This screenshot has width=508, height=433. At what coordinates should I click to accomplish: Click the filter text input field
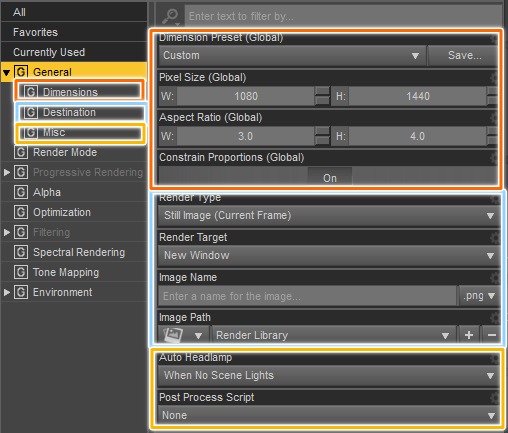click(x=343, y=16)
